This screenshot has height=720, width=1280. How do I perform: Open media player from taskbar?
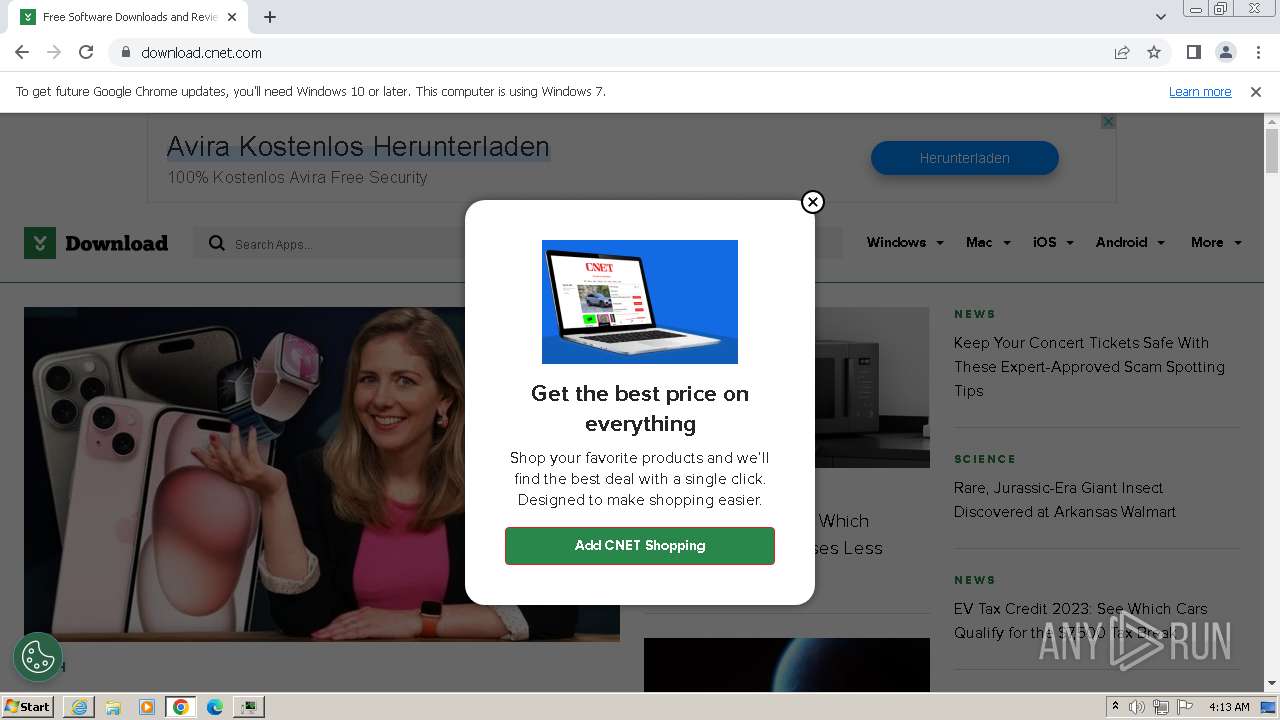coord(147,707)
